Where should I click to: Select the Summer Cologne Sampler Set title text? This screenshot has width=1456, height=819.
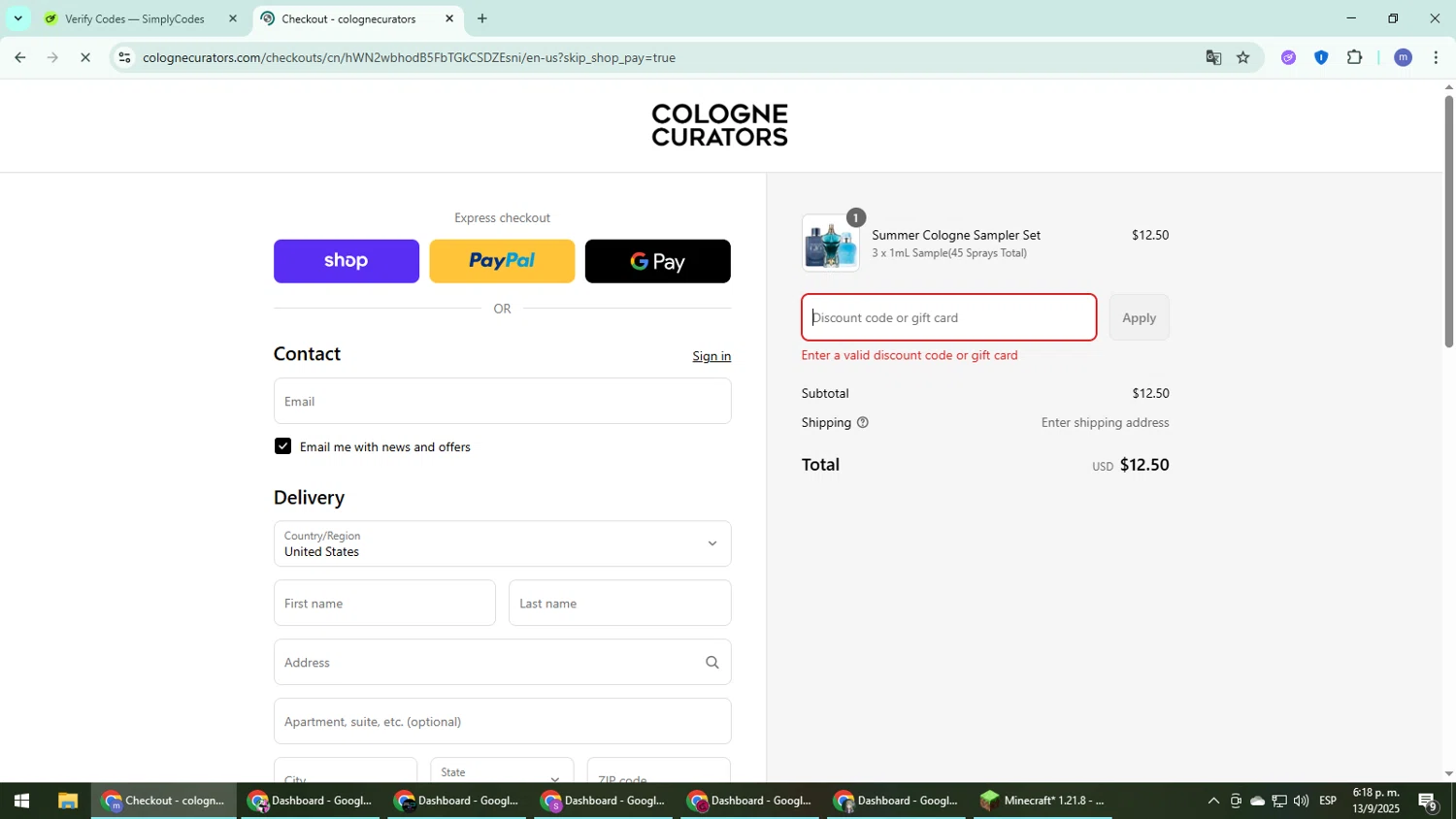pos(956,236)
